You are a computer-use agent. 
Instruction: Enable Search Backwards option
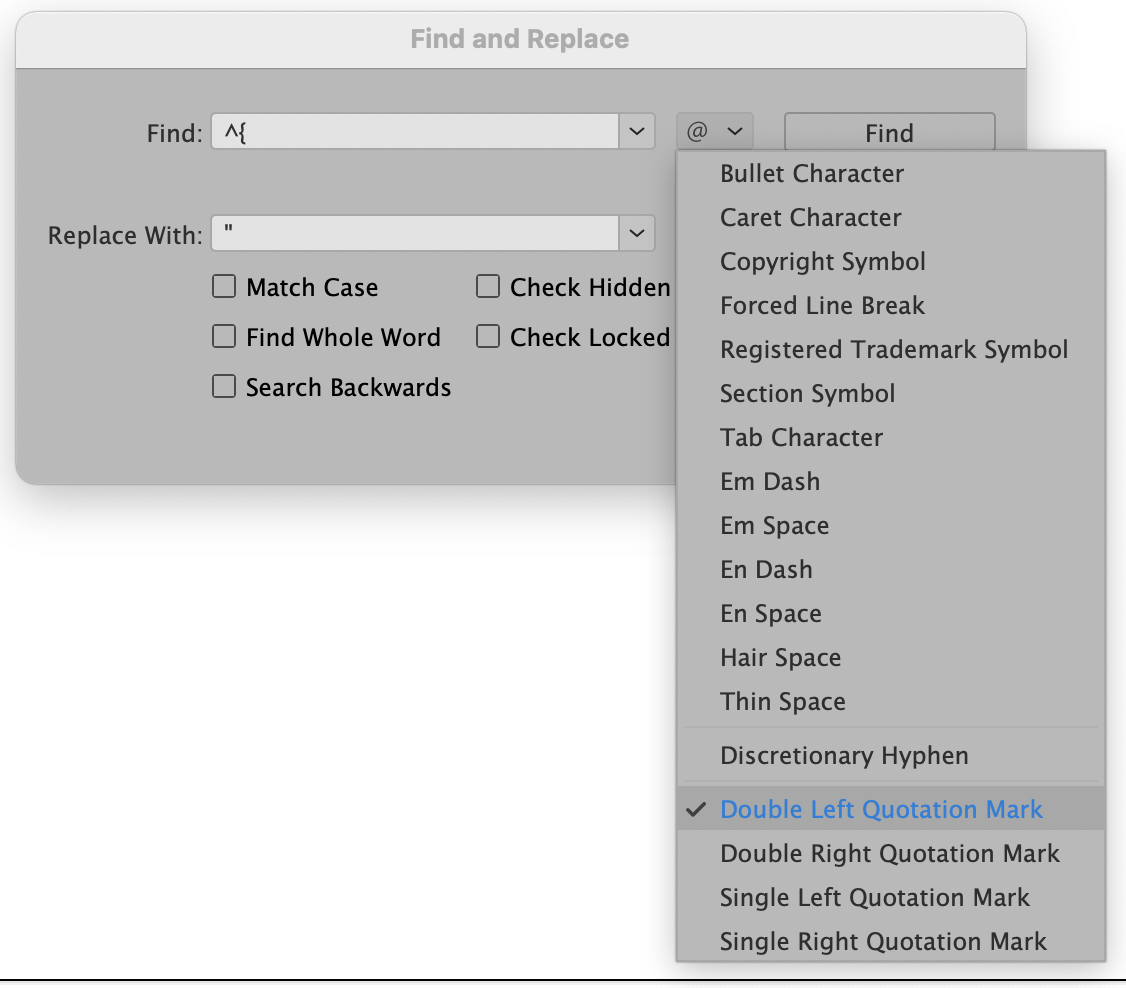coord(224,387)
